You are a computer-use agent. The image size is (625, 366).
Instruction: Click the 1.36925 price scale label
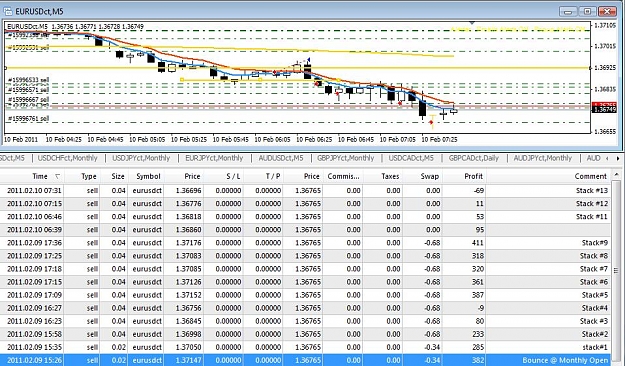pos(605,68)
